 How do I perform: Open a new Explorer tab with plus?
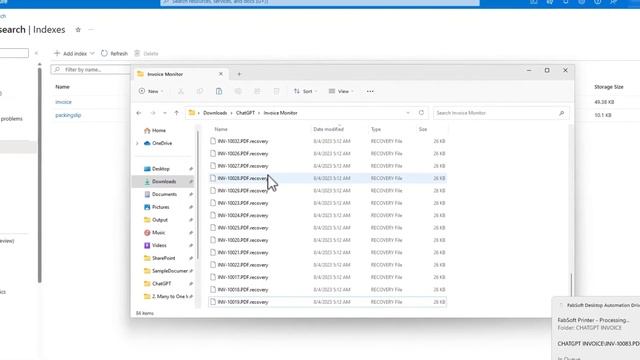tap(239, 74)
